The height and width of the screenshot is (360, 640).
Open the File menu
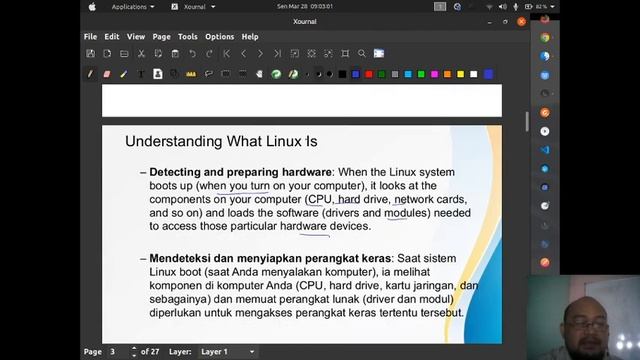(x=90, y=37)
